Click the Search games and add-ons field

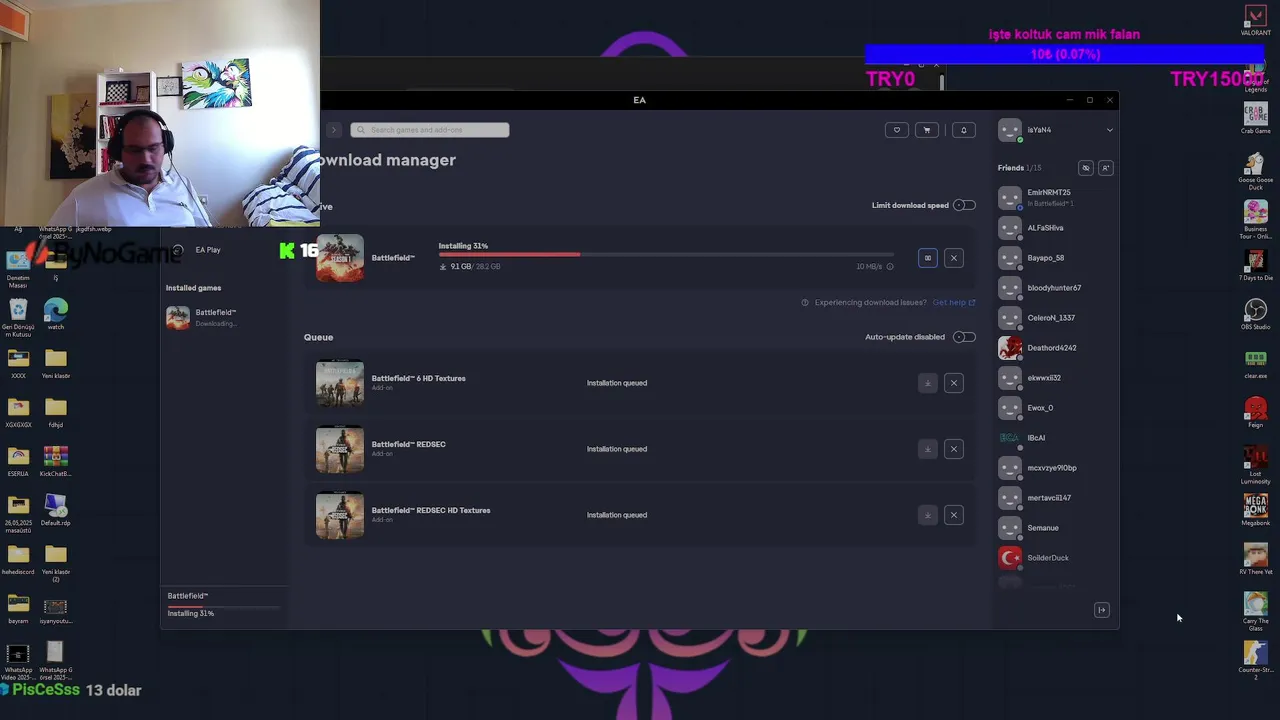(430, 130)
